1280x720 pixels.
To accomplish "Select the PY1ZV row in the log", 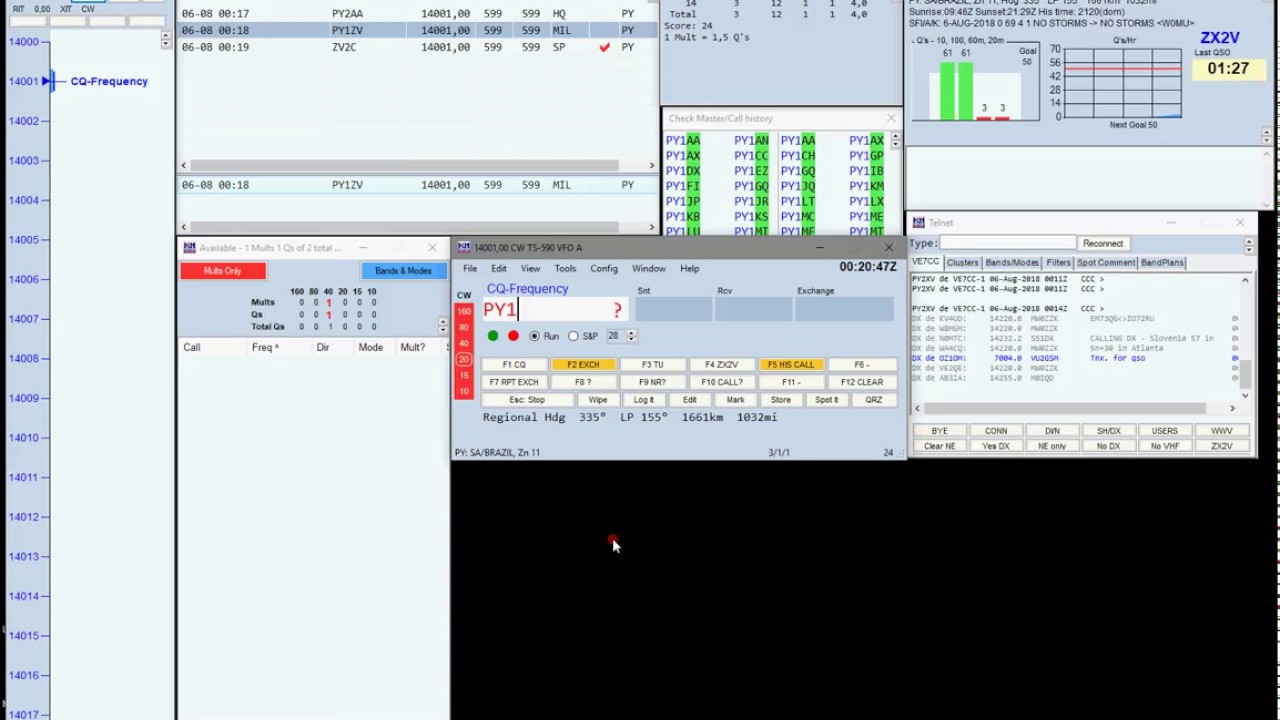I will tap(418, 30).
